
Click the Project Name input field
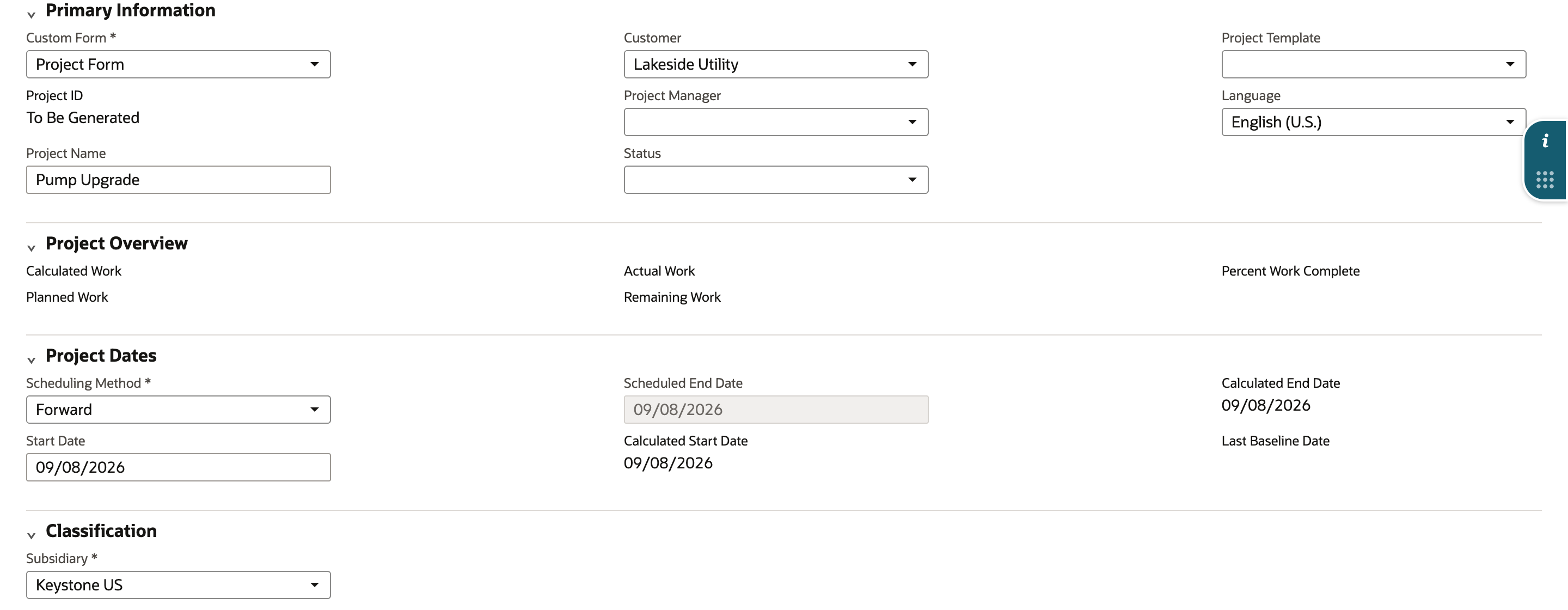[x=179, y=180]
